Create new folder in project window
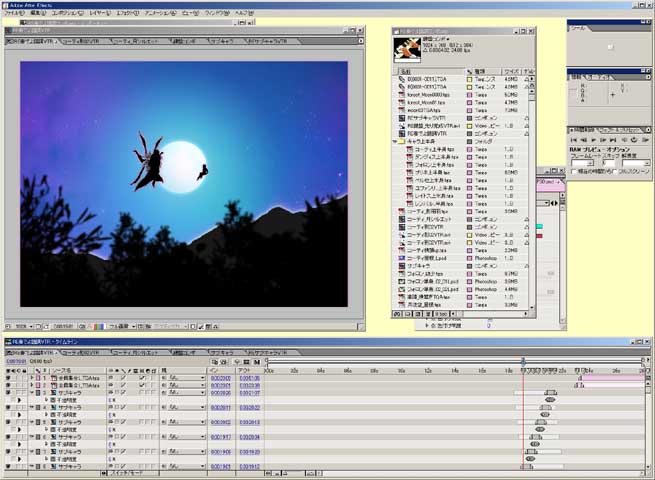This screenshot has width=655, height=480. 407,314
